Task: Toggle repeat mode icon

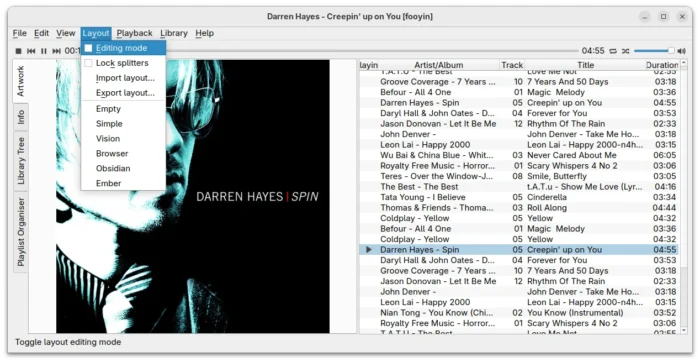Action: (613, 51)
